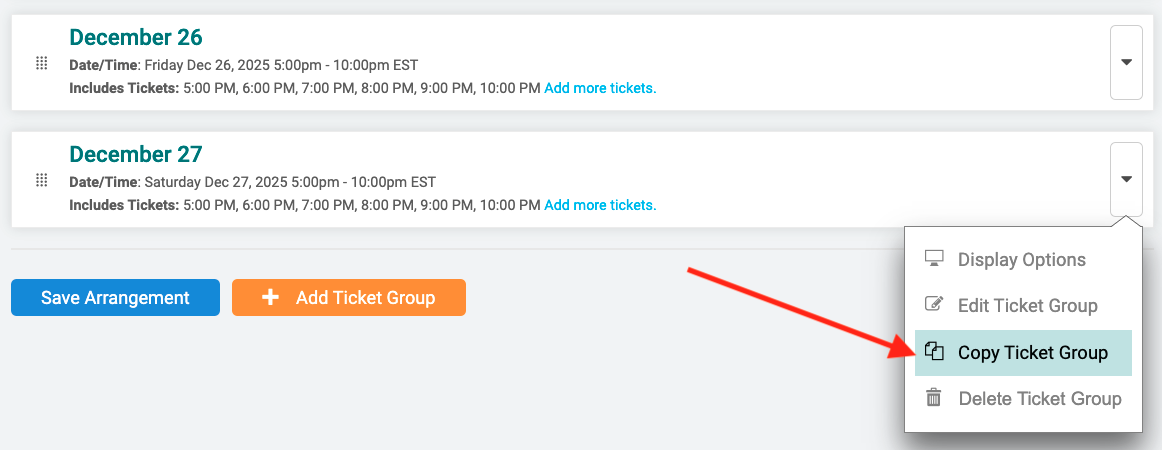Click the plus icon on Add Ticket Group

pos(270,297)
